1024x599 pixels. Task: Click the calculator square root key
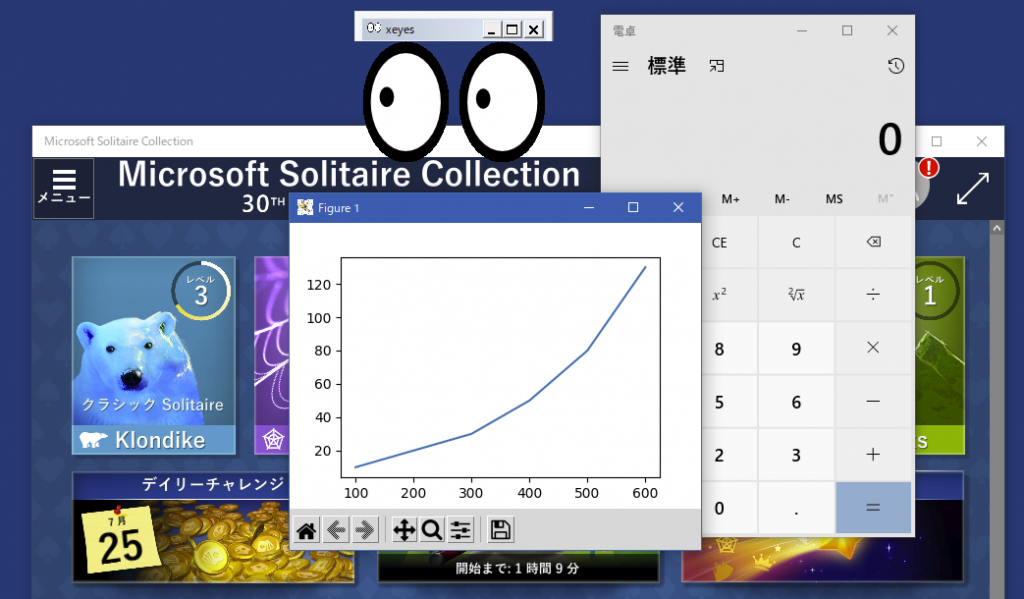tap(796, 295)
